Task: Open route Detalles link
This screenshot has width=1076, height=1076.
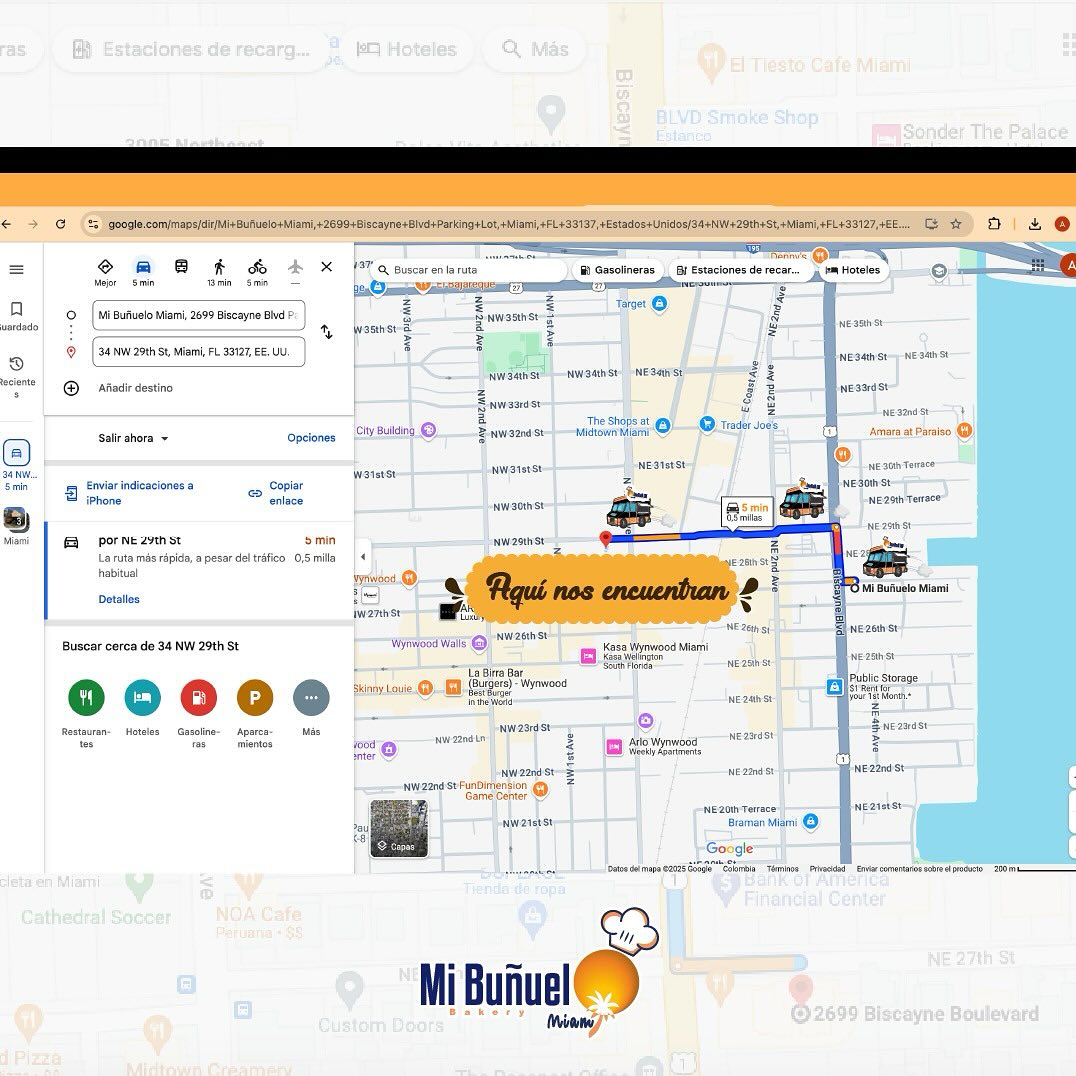Action: click(119, 599)
